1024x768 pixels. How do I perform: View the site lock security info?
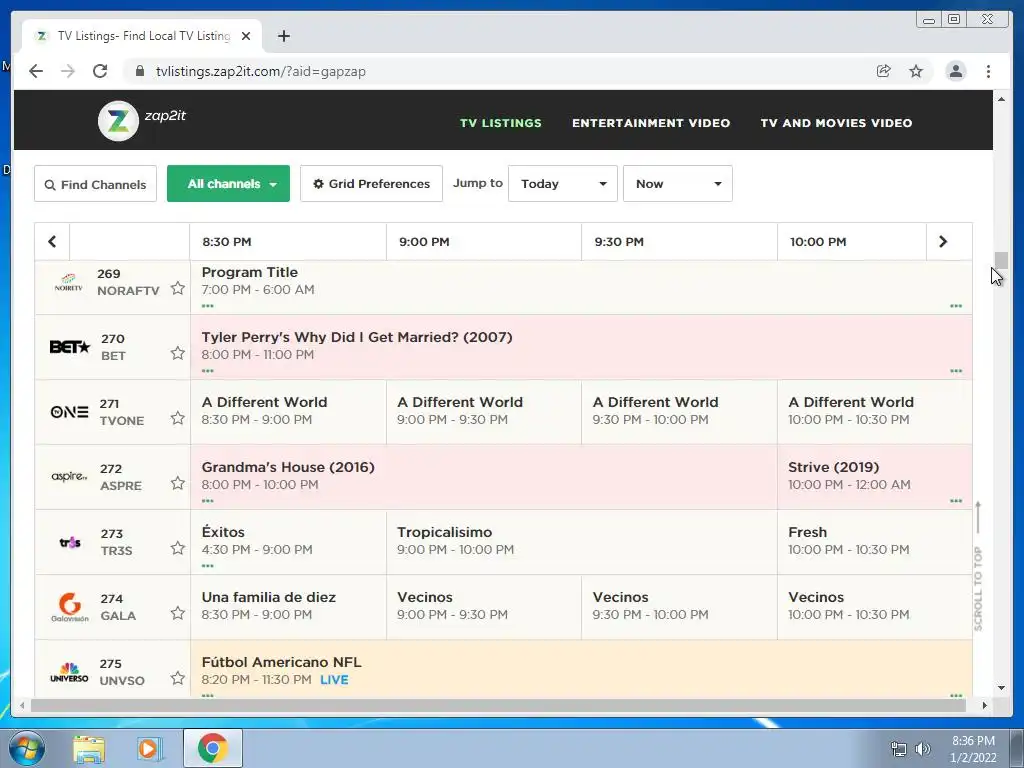140,71
